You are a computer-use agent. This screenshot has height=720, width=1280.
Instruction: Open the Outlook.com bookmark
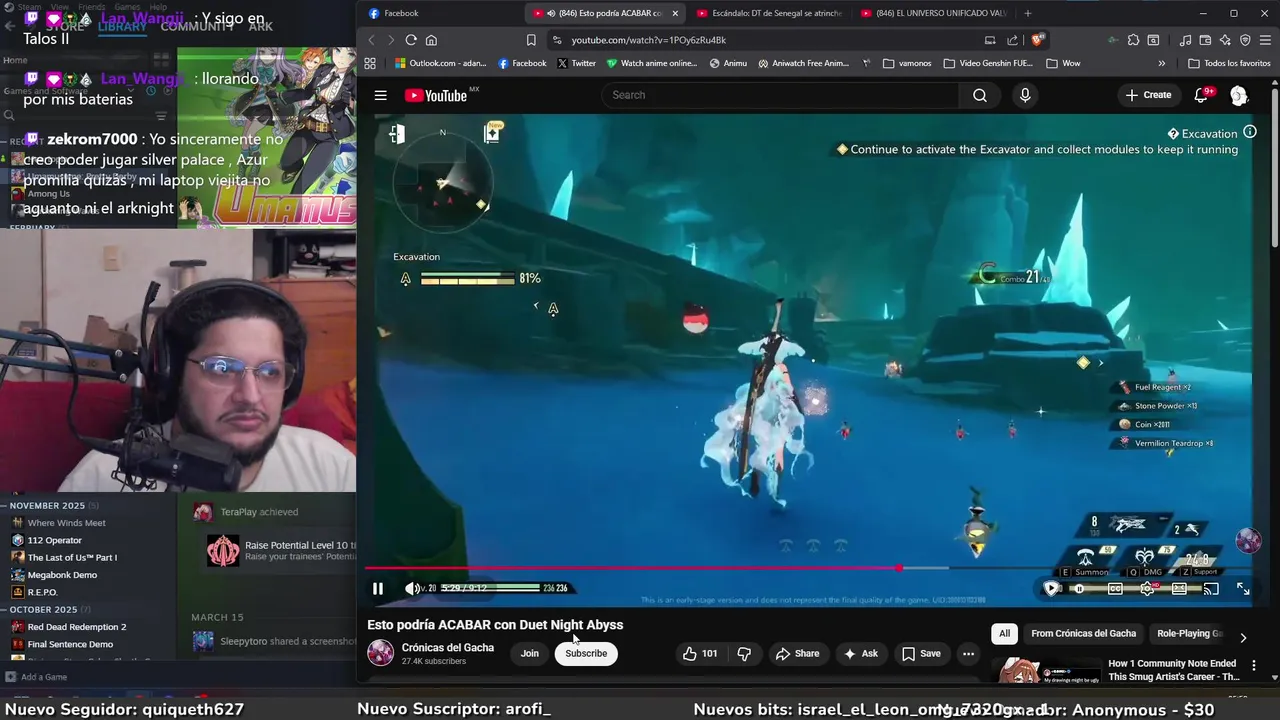tap(440, 63)
